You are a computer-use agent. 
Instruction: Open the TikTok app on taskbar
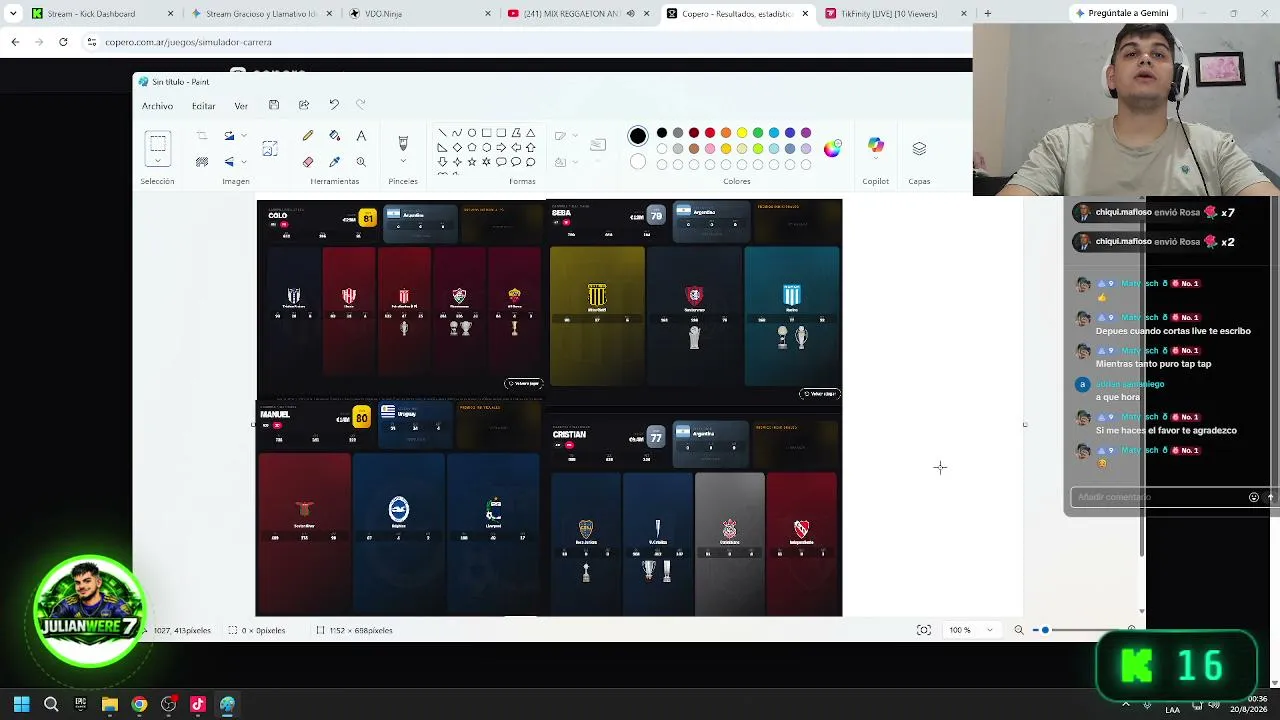[x=198, y=704]
